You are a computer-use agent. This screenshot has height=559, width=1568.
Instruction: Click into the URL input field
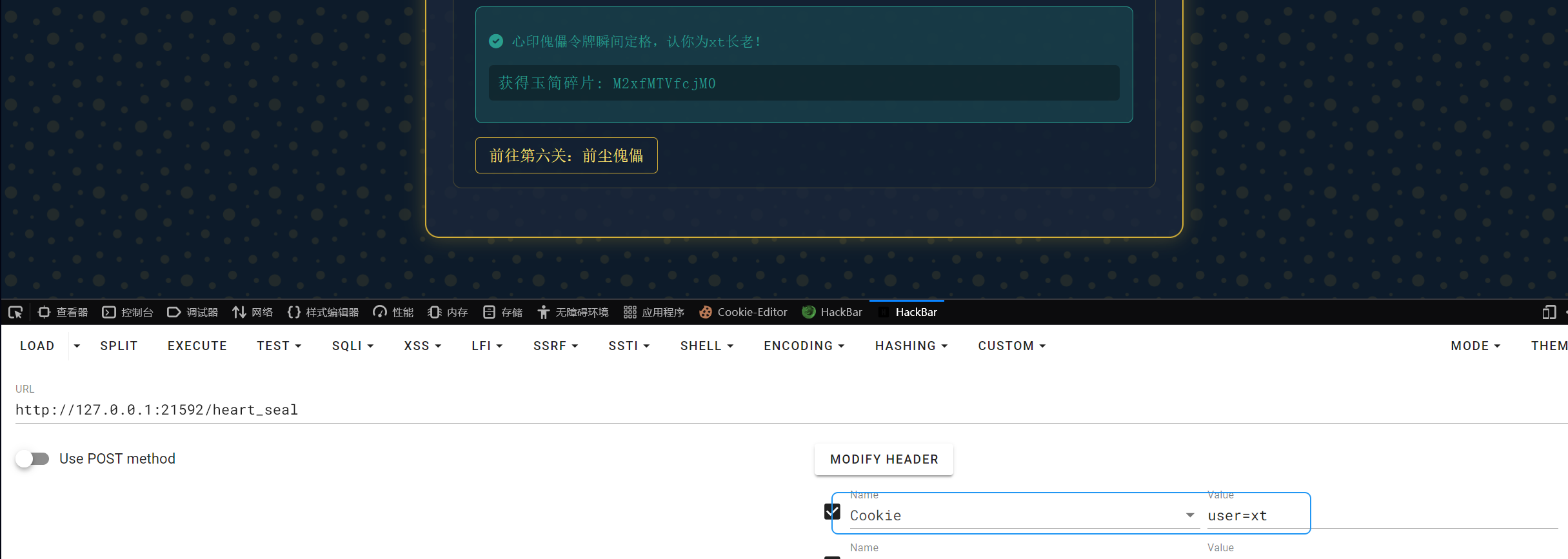pyautogui.click(x=791, y=410)
